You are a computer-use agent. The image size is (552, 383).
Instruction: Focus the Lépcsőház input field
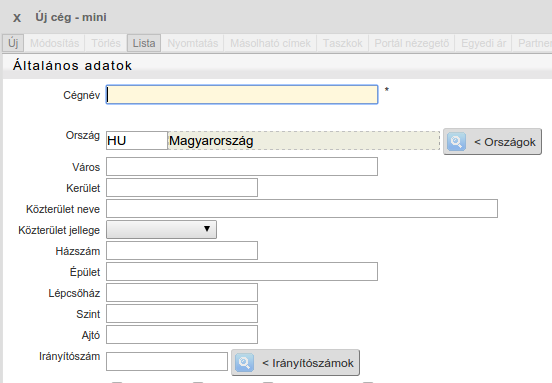182,293
